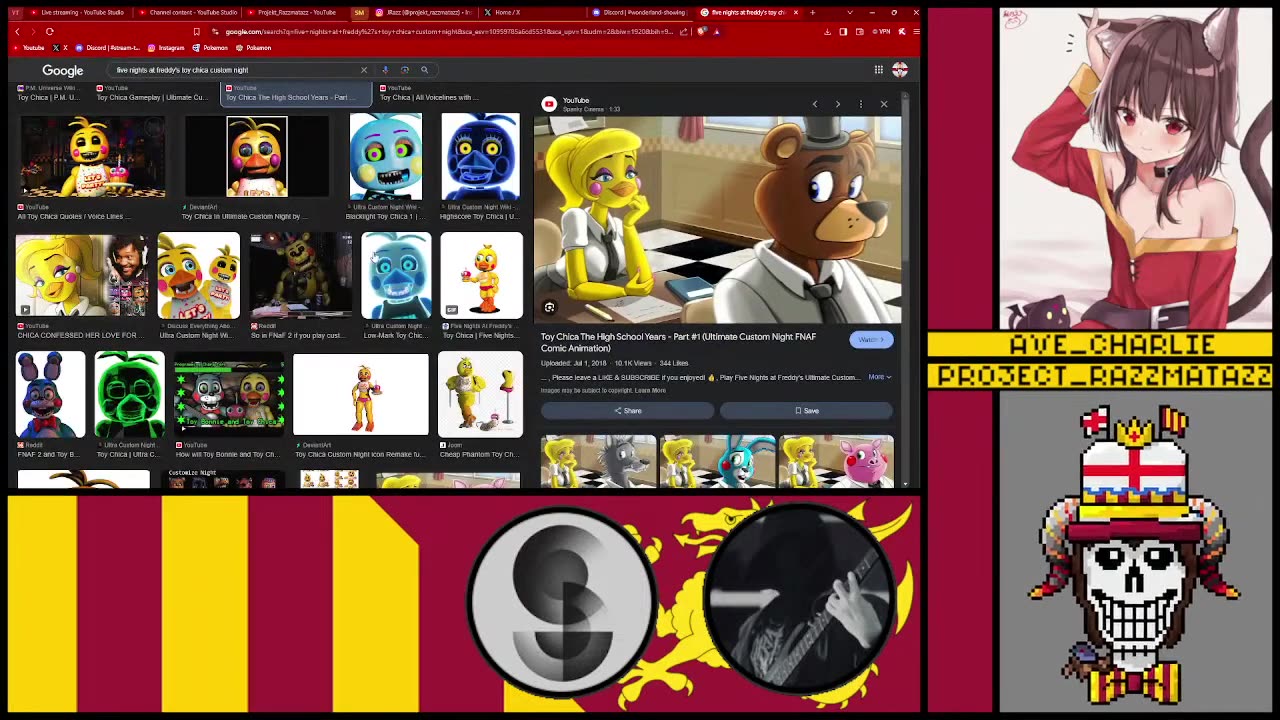Open a new browser tab with plus
The height and width of the screenshot is (720, 1280).
pyautogui.click(x=812, y=13)
